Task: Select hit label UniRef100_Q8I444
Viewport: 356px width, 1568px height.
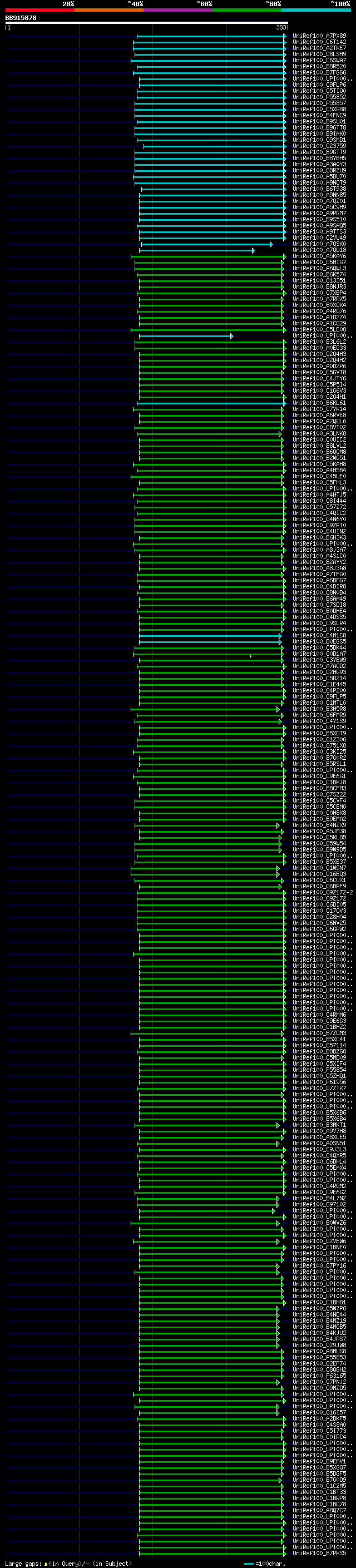Action: coord(319,501)
